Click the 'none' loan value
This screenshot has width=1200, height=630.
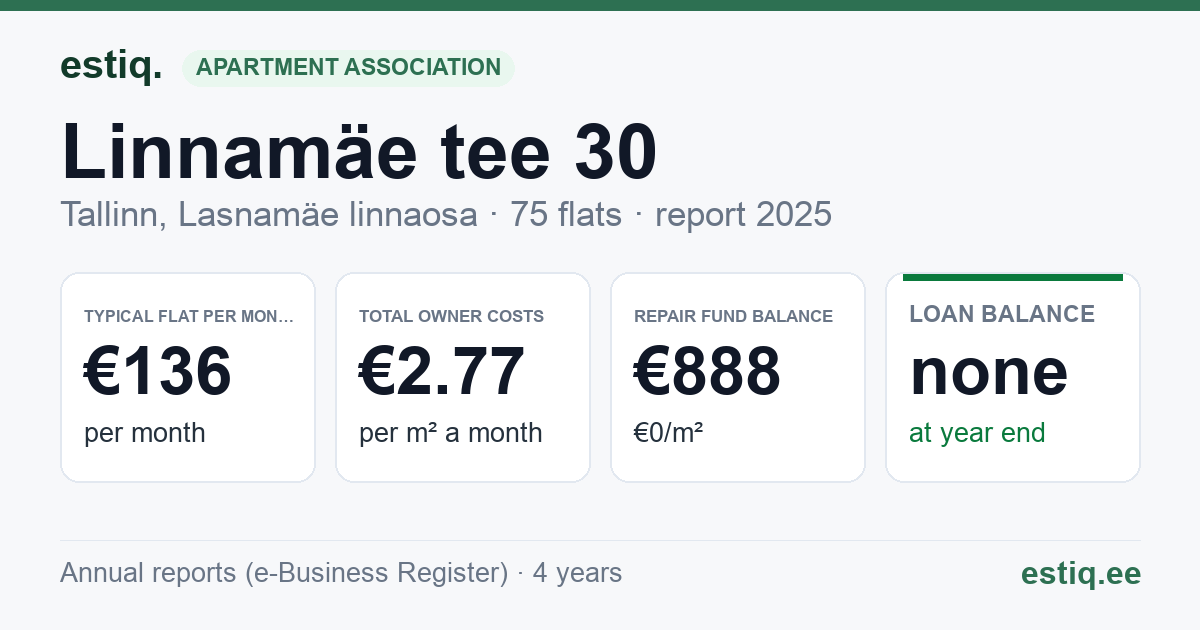click(x=989, y=371)
